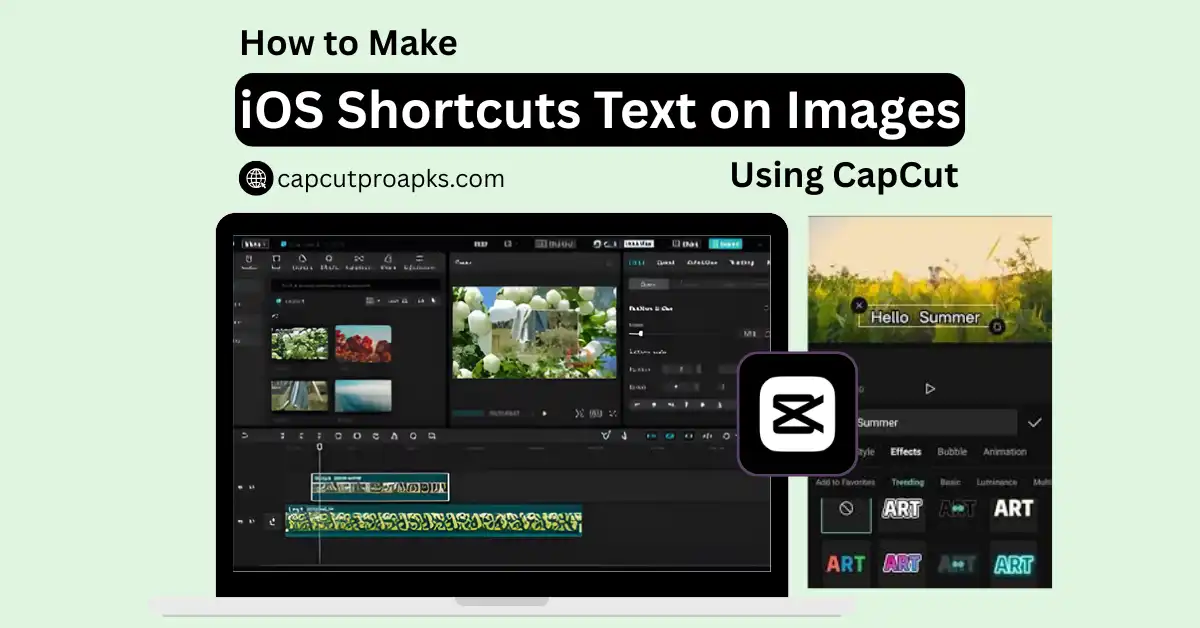This screenshot has width=1200, height=628.
Task: Click the timeline playhead marker
Action: 320,448
